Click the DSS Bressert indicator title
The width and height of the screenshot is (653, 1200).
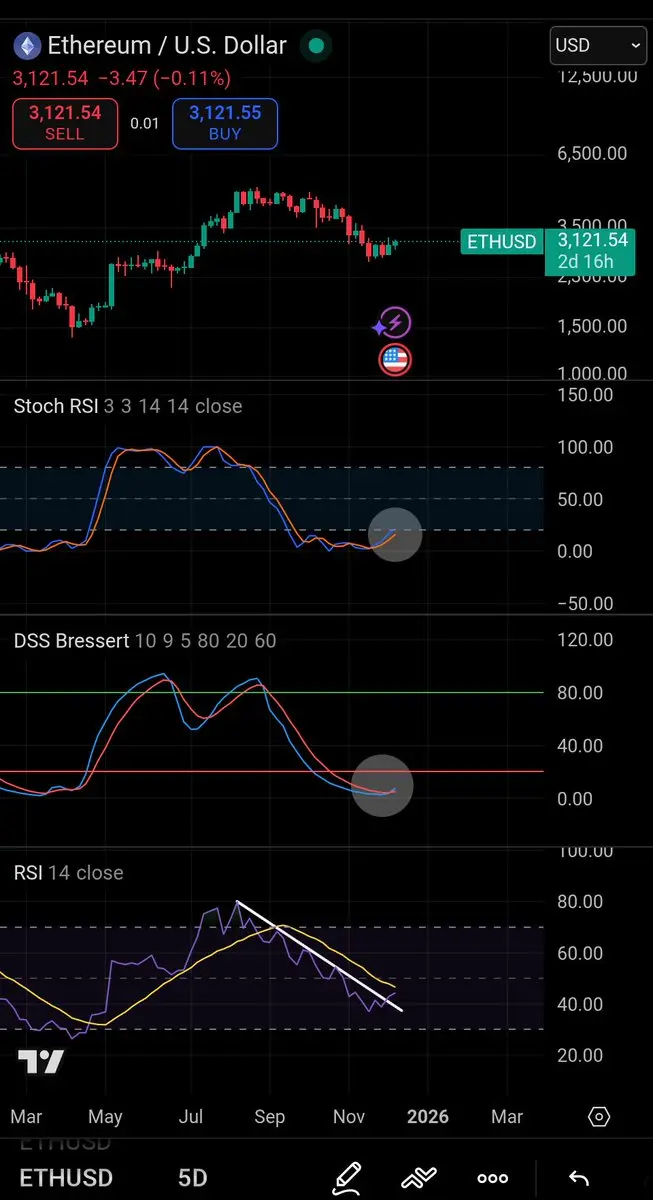pyautogui.click(x=145, y=641)
